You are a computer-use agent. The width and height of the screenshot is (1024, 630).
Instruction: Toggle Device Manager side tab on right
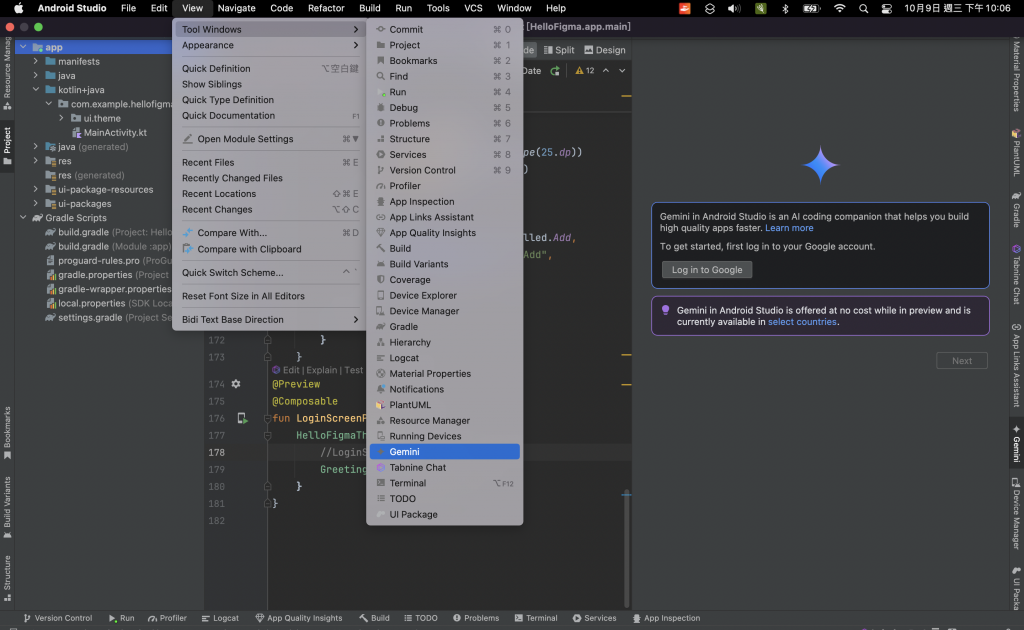pos(1016,514)
